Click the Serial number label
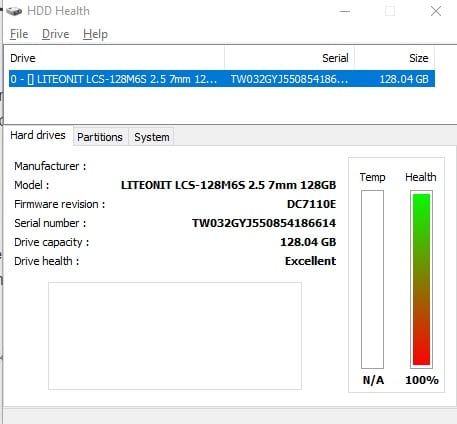The height and width of the screenshot is (424, 457). 50,223
